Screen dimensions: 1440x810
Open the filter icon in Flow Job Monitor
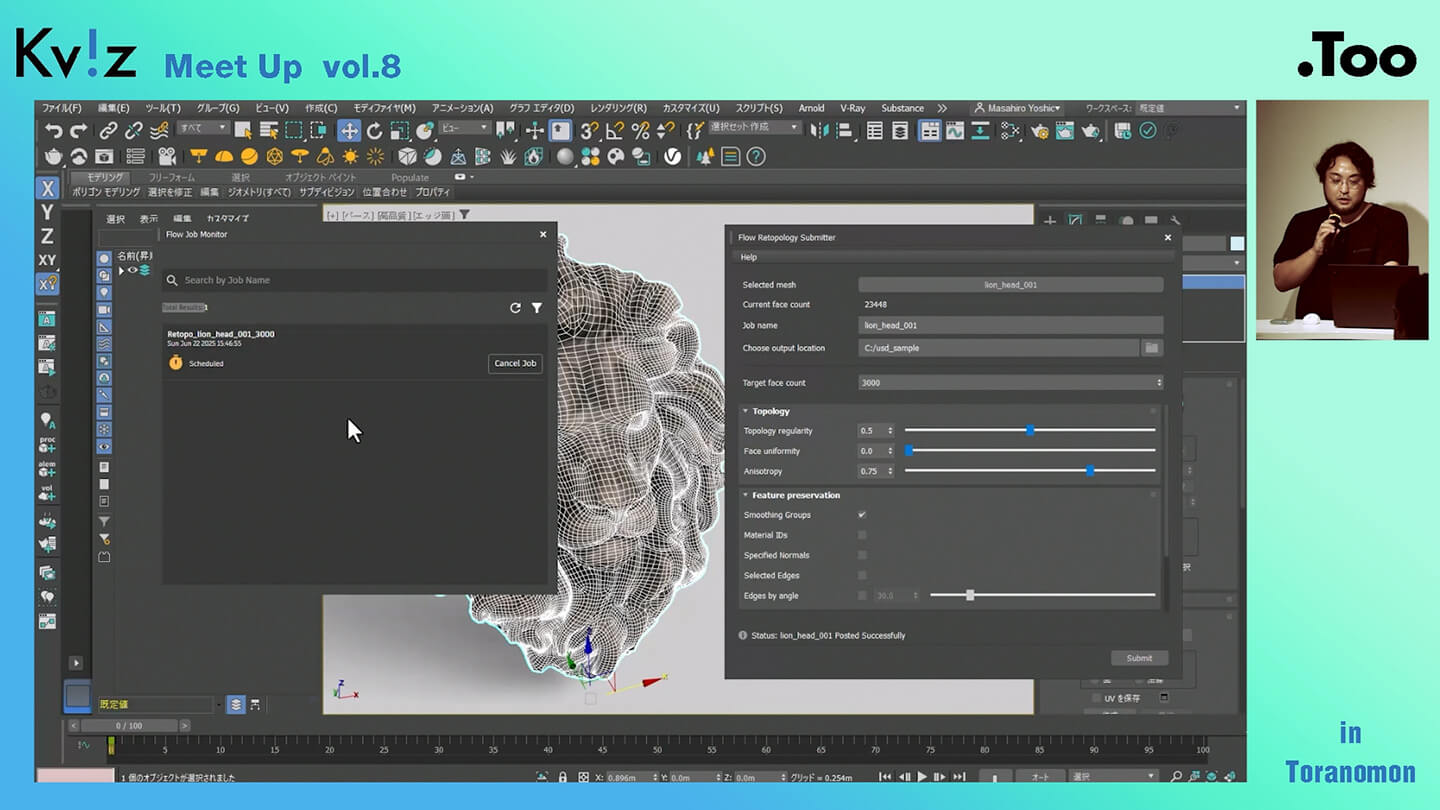(537, 308)
